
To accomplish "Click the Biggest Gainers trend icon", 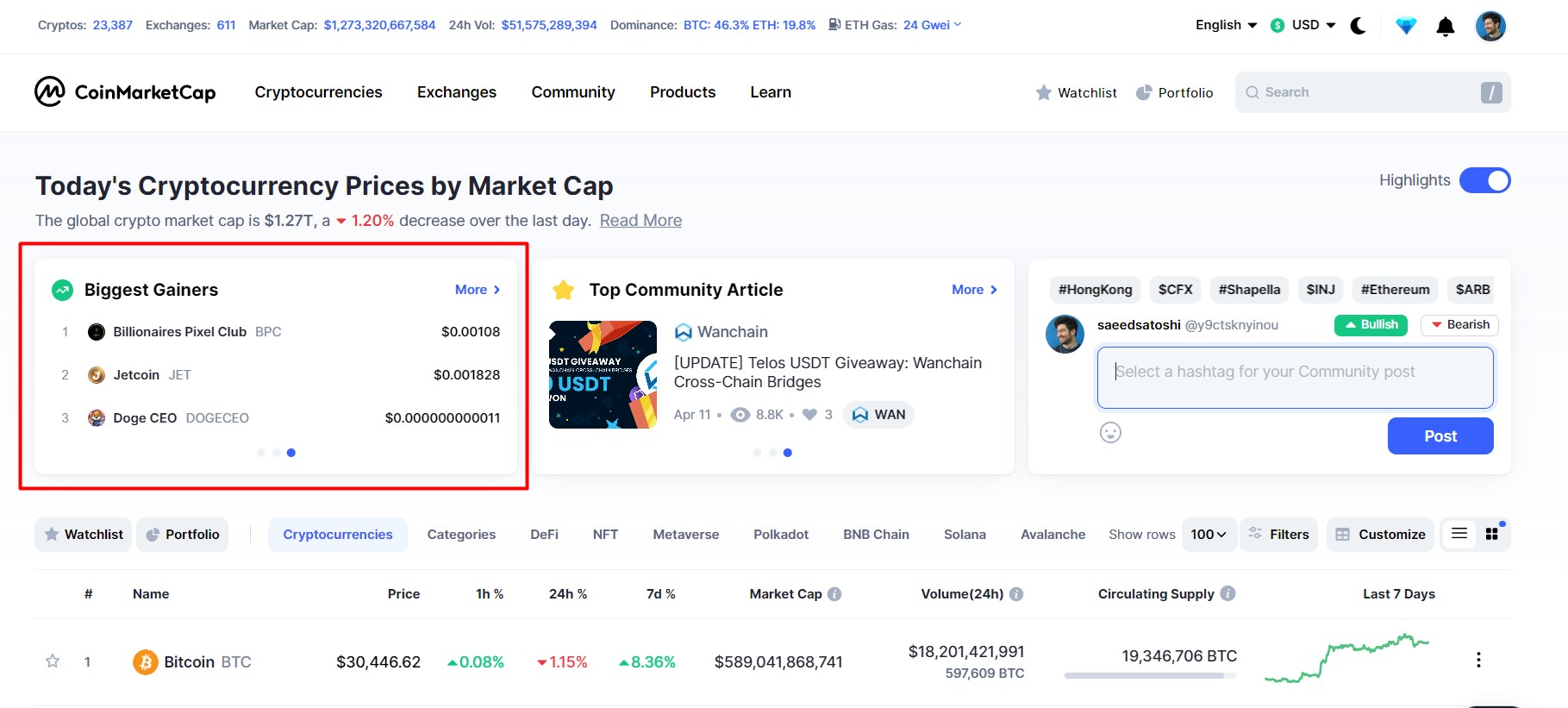I will tap(62, 290).
